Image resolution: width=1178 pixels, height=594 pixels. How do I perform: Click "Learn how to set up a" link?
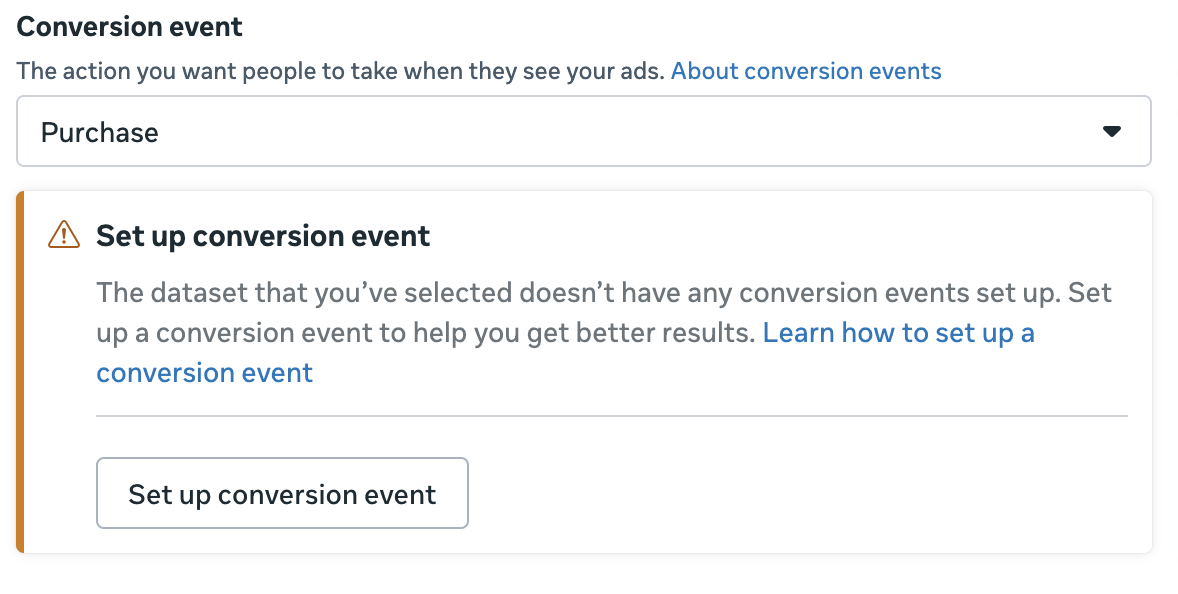click(898, 333)
